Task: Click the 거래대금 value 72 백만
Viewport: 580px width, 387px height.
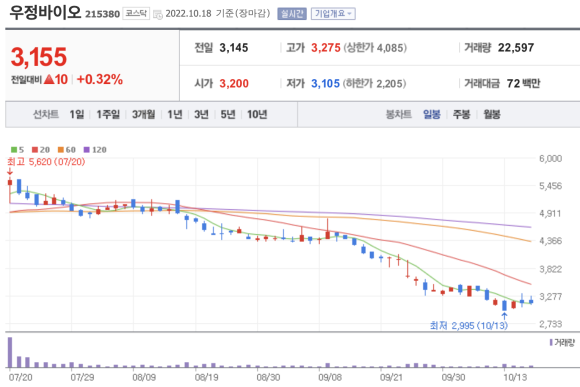Action: point(523,84)
